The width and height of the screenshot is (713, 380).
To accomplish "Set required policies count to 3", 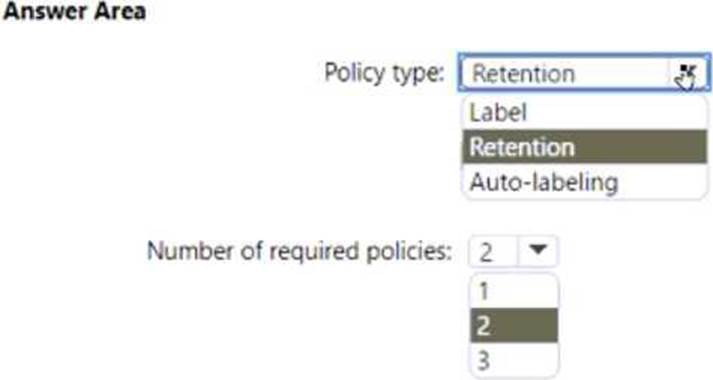I will pos(514,360).
